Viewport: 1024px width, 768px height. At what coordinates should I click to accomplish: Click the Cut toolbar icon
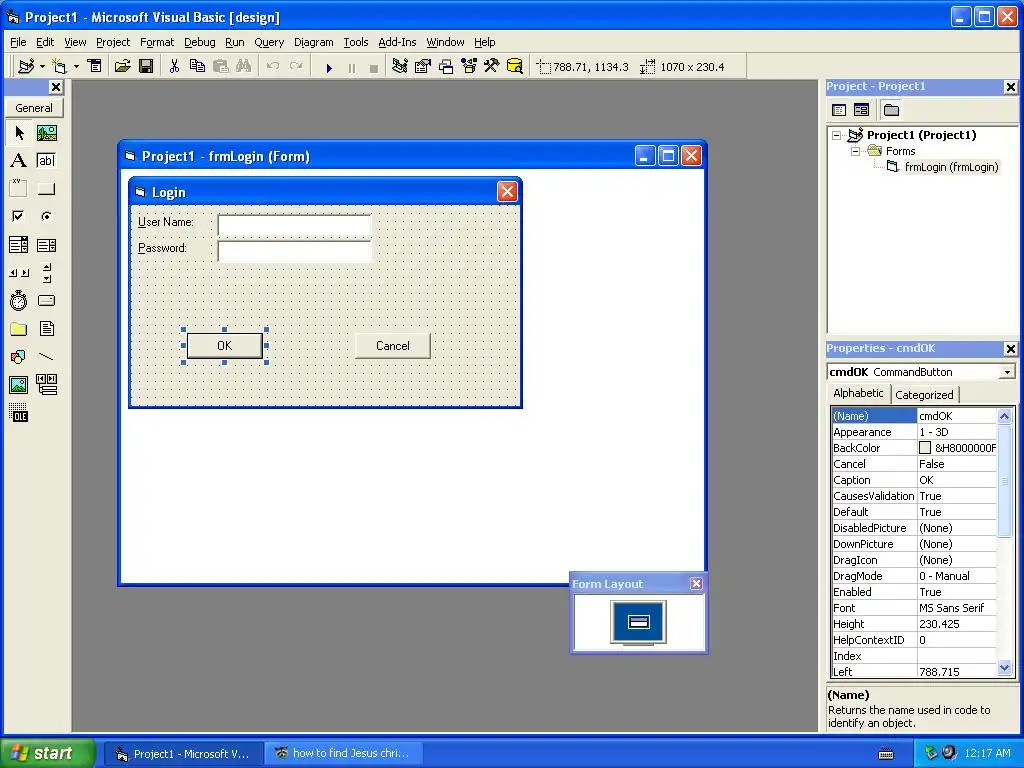pyautogui.click(x=174, y=66)
